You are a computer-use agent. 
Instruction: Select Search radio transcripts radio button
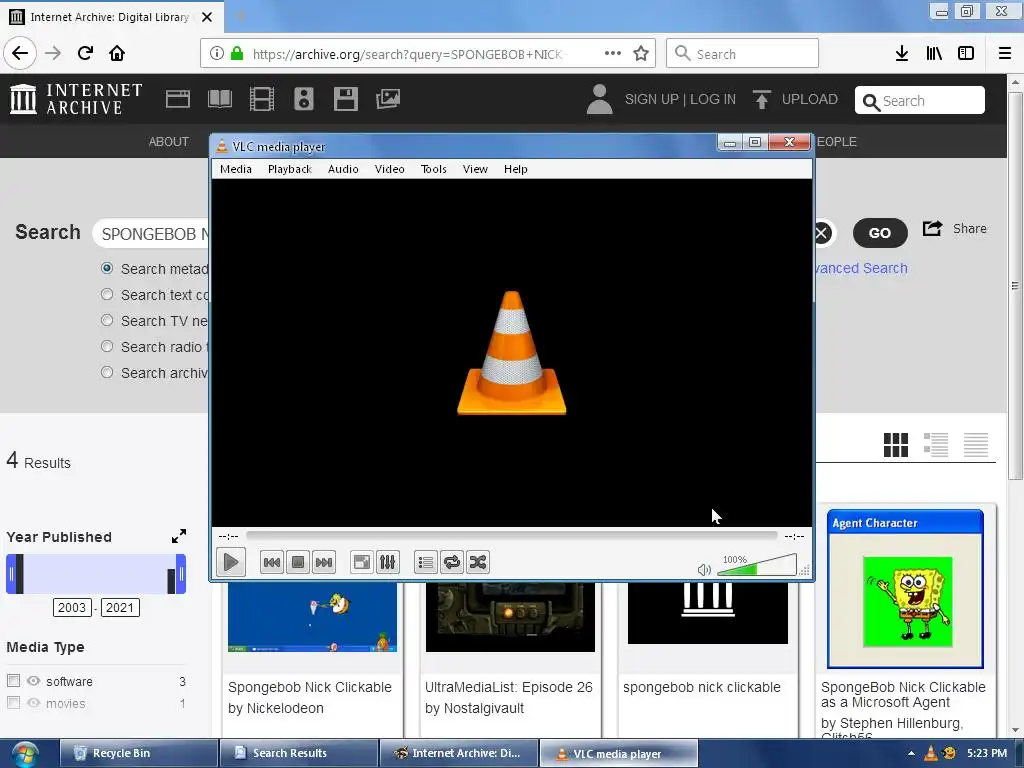107,347
